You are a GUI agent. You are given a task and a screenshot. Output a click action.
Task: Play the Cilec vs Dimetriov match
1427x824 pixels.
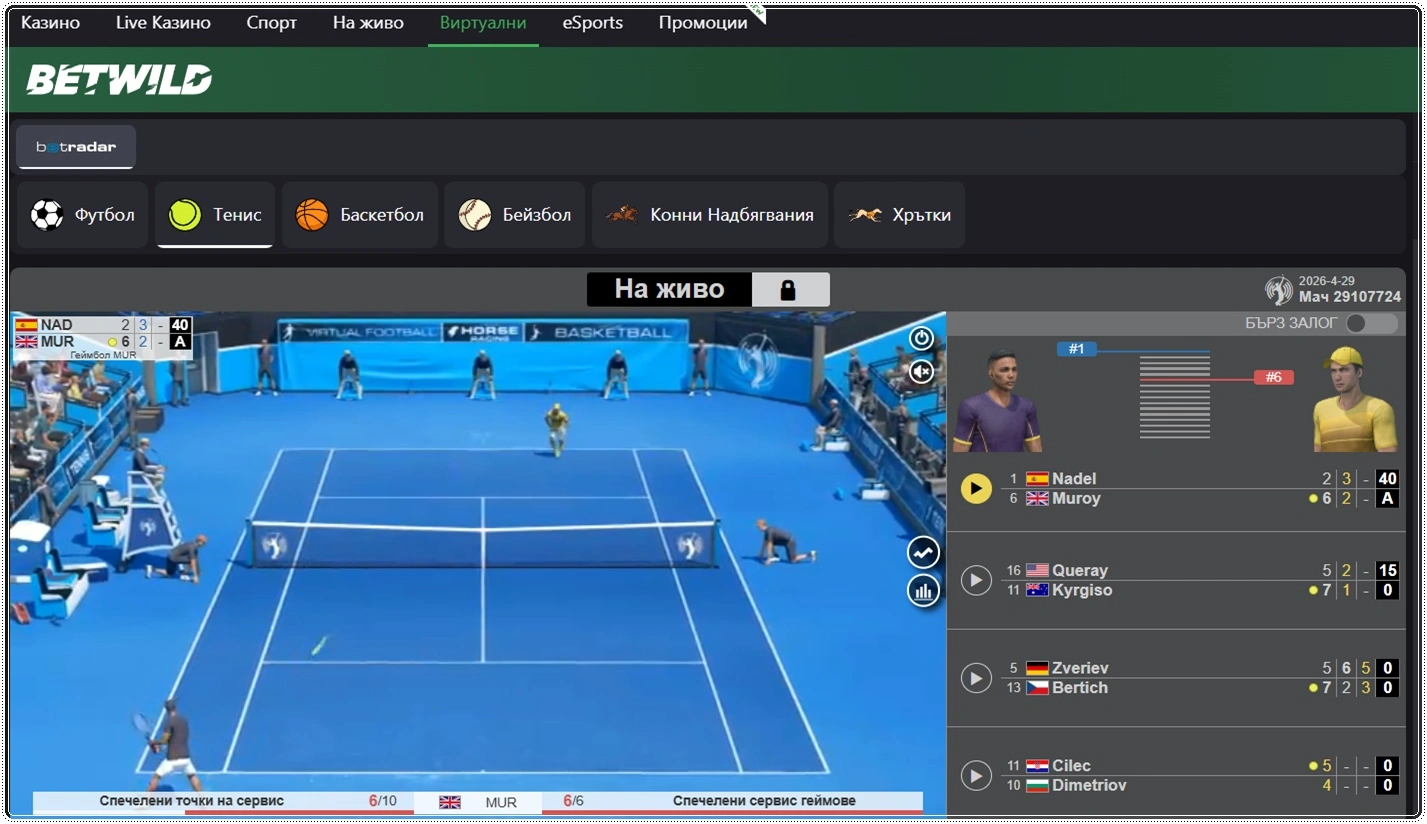pyautogui.click(x=976, y=776)
